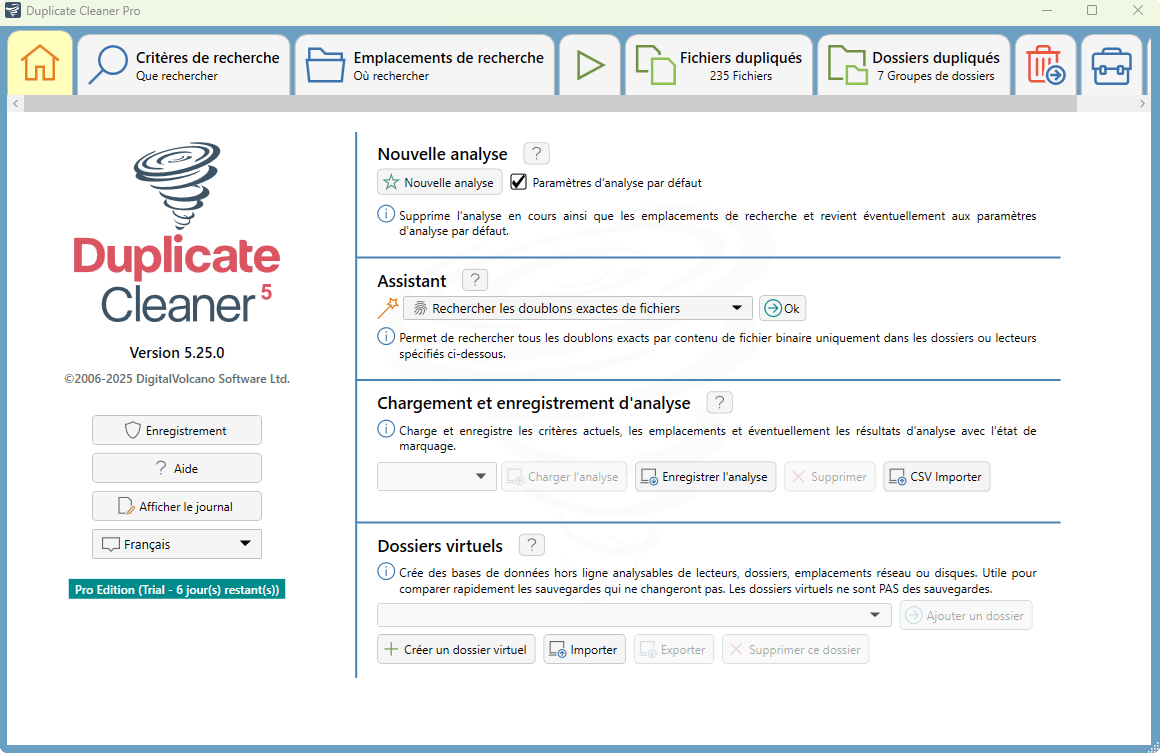Open the Français language dropdown
The height and width of the screenshot is (753, 1160).
tap(177, 544)
